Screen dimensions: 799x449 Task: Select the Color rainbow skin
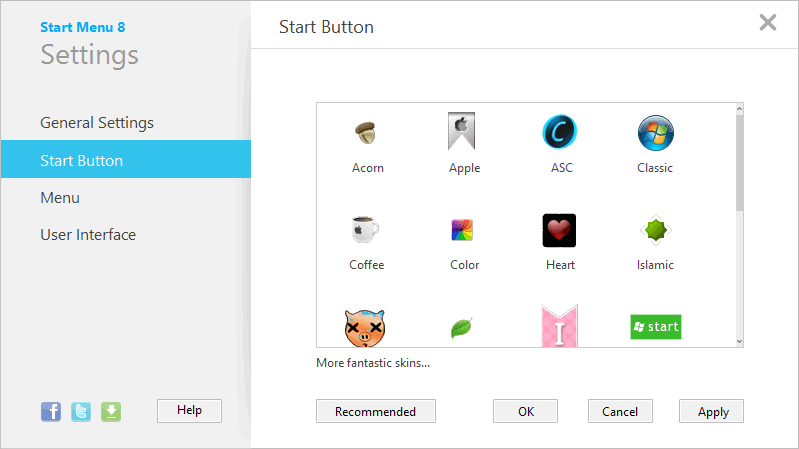(x=462, y=230)
